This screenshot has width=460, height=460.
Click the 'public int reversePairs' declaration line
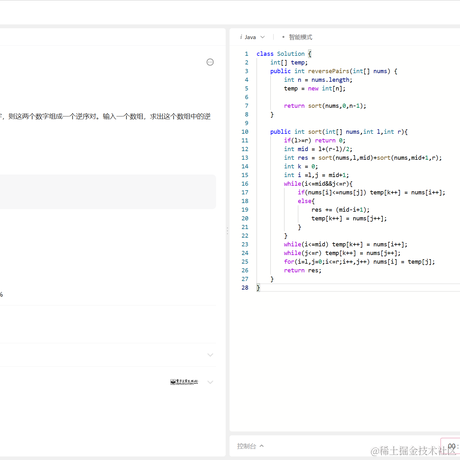coord(334,71)
